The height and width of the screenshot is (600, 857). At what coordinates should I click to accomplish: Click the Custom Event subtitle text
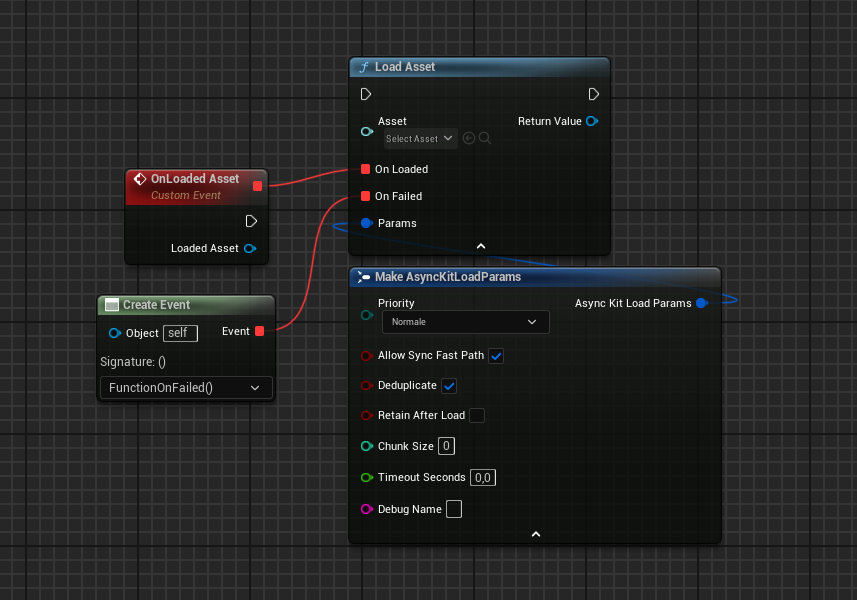tap(186, 195)
